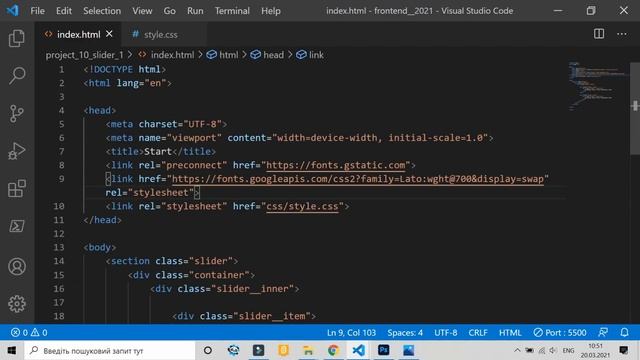
Task: Follow the fonts.gstatic.com link
Action: point(336,165)
